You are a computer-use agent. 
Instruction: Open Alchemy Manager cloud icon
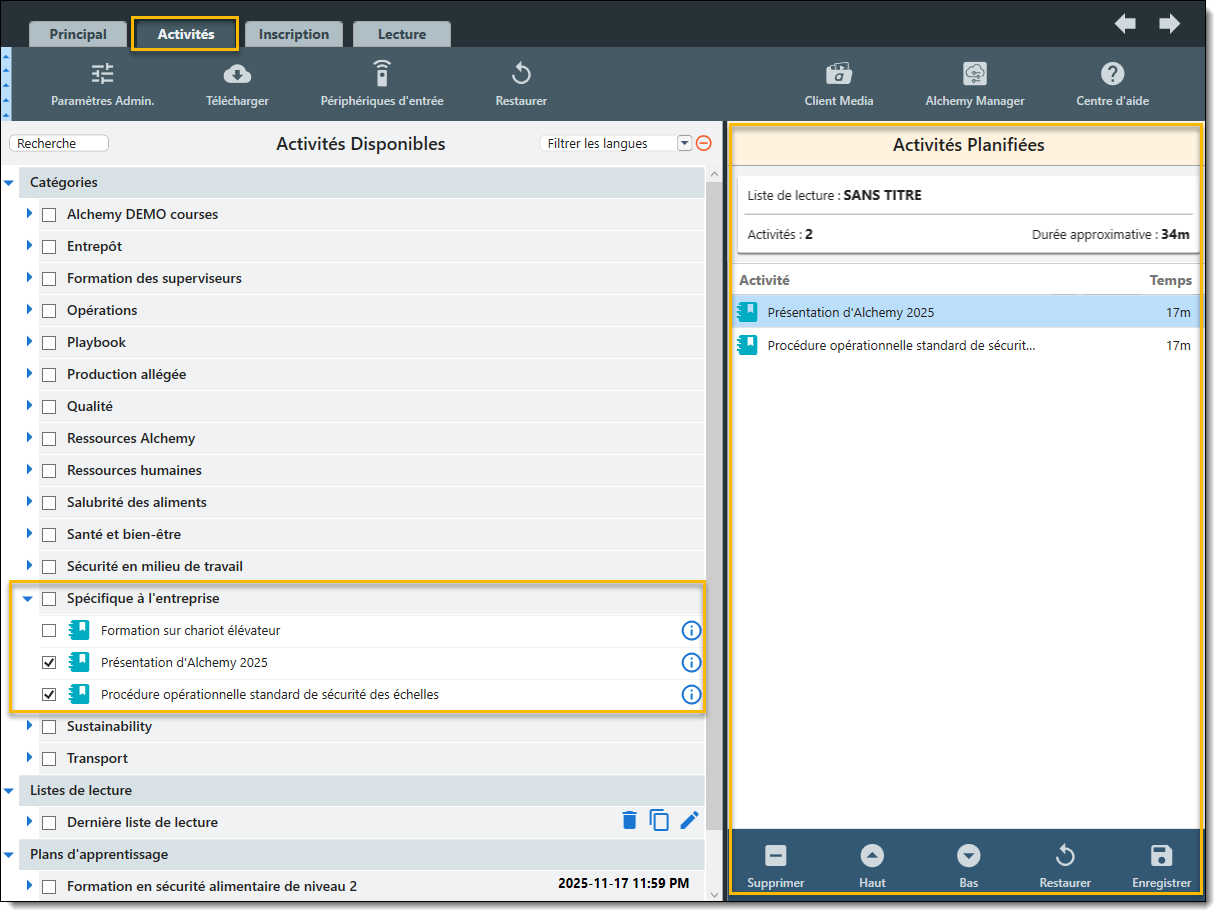point(974,74)
